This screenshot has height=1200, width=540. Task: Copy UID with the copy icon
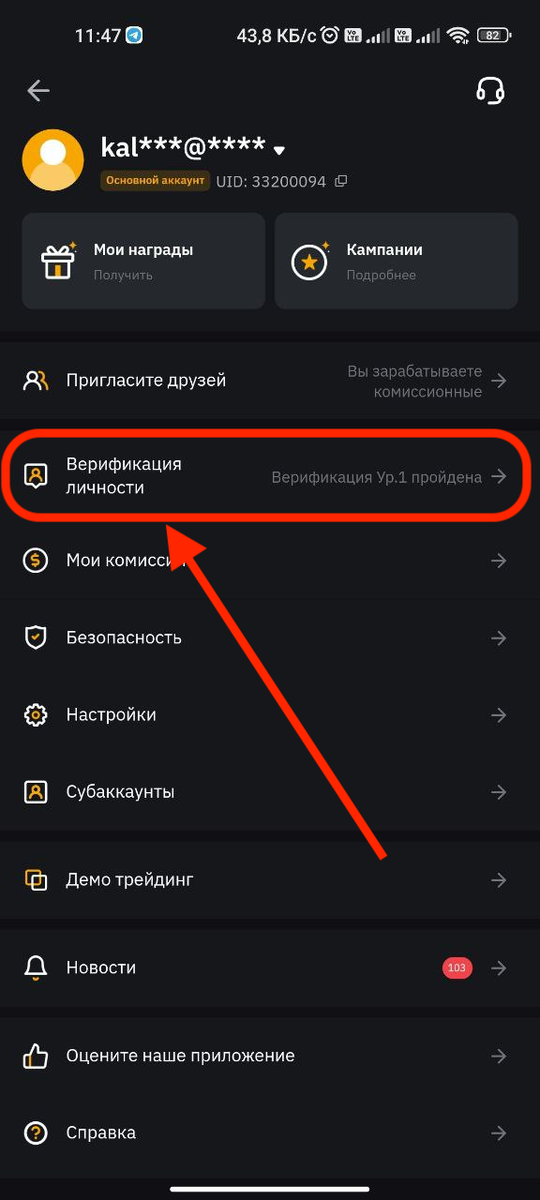341,181
